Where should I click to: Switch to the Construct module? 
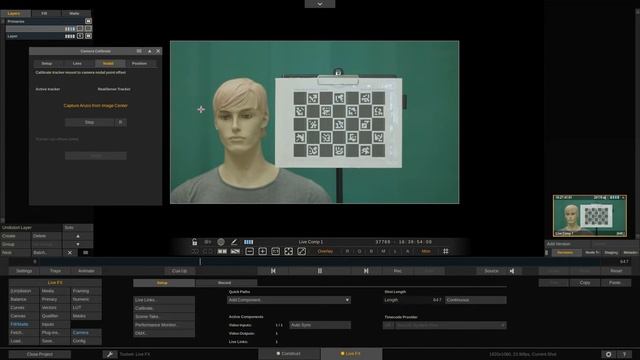click(289, 354)
